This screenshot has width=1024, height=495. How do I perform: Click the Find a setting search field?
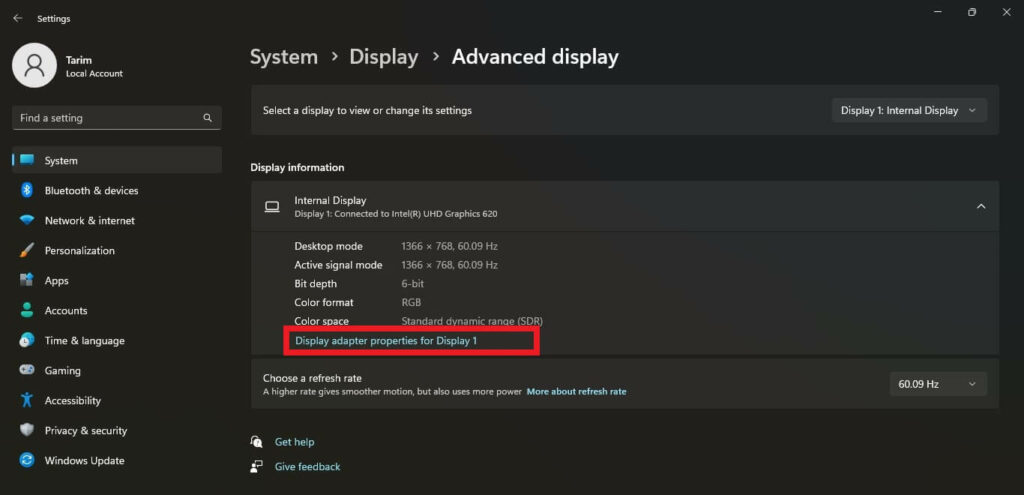[117, 118]
